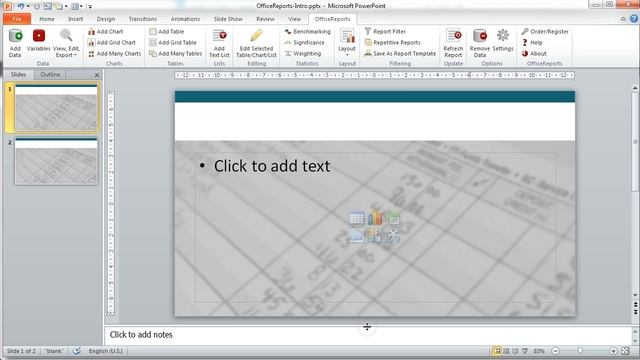This screenshot has height=360, width=640.
Task: Open the Variables tool
Action: (x=39, y=41)
